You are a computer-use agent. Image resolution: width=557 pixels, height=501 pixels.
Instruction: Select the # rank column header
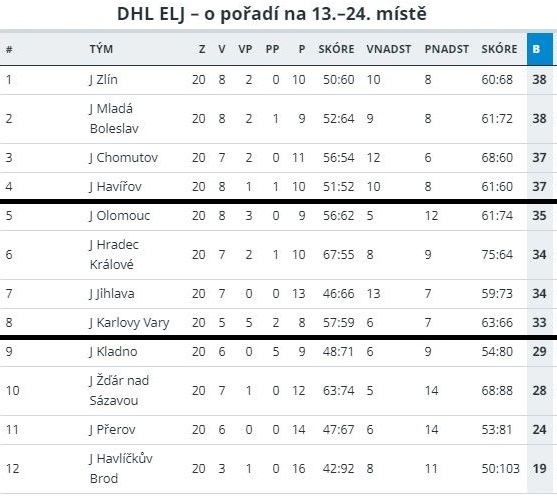9,49
